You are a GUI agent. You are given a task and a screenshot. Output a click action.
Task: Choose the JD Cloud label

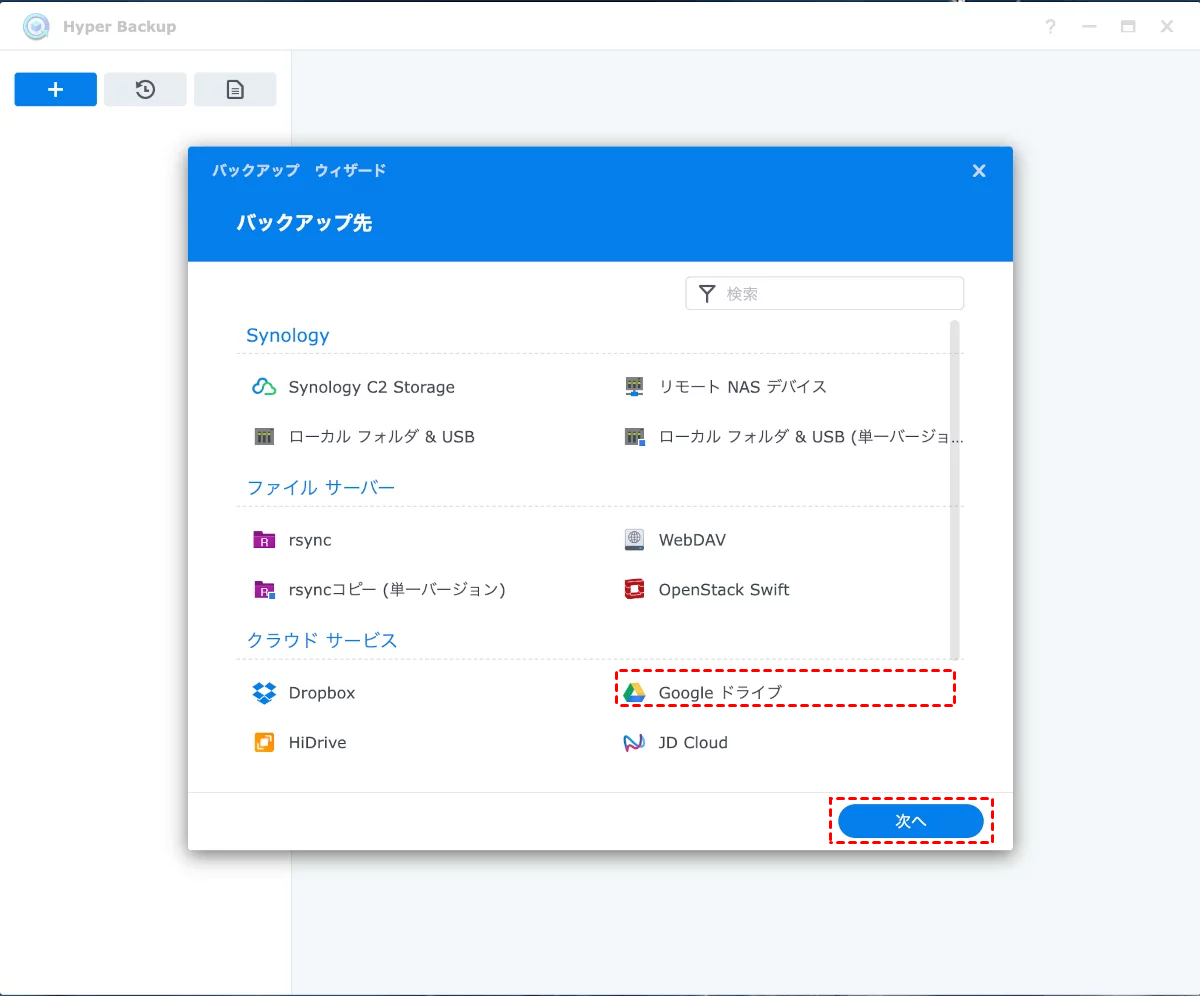pyautogui.click(x=693, y=743)
